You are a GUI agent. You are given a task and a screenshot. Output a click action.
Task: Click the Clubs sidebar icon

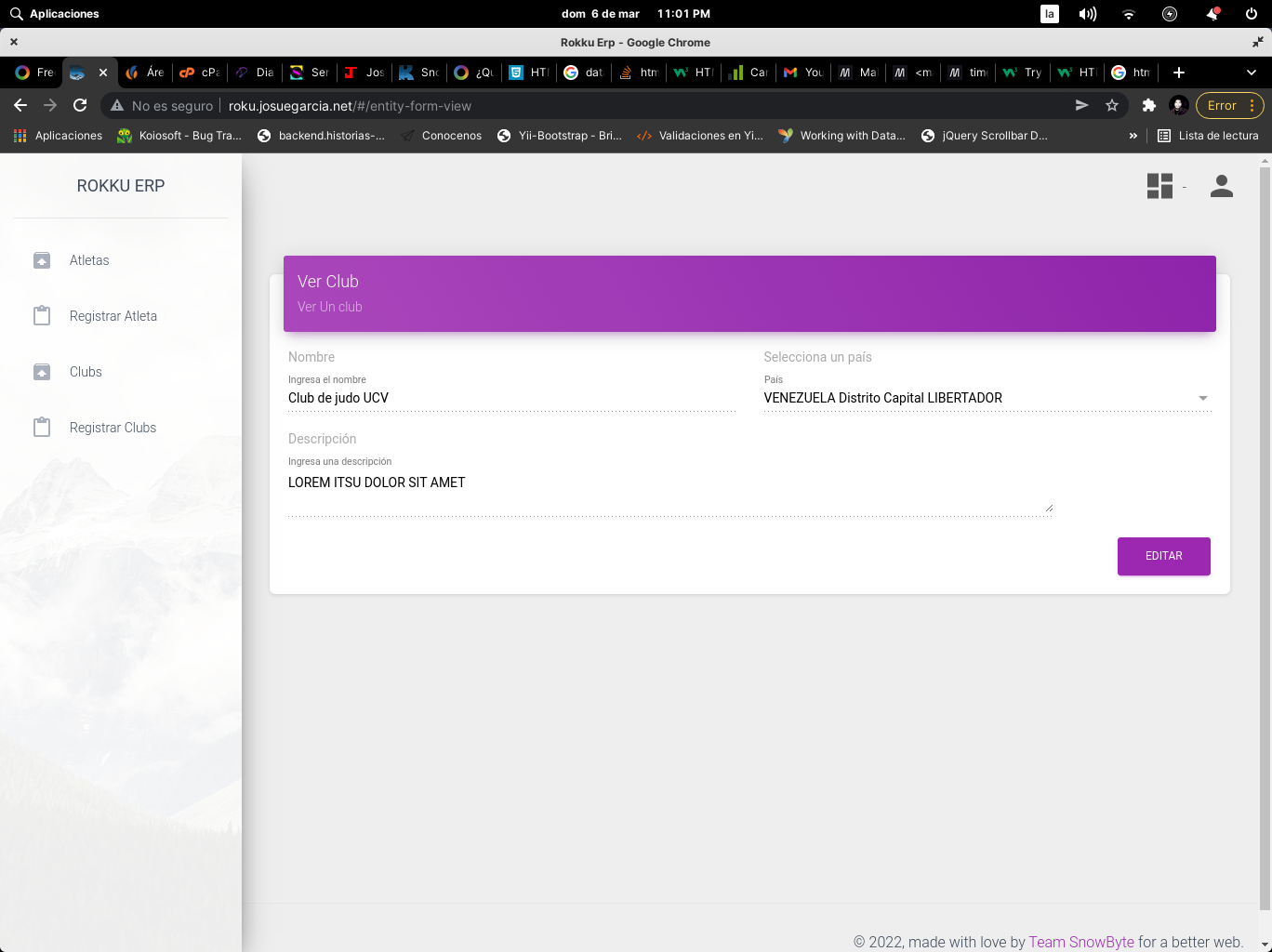point(42,372)
